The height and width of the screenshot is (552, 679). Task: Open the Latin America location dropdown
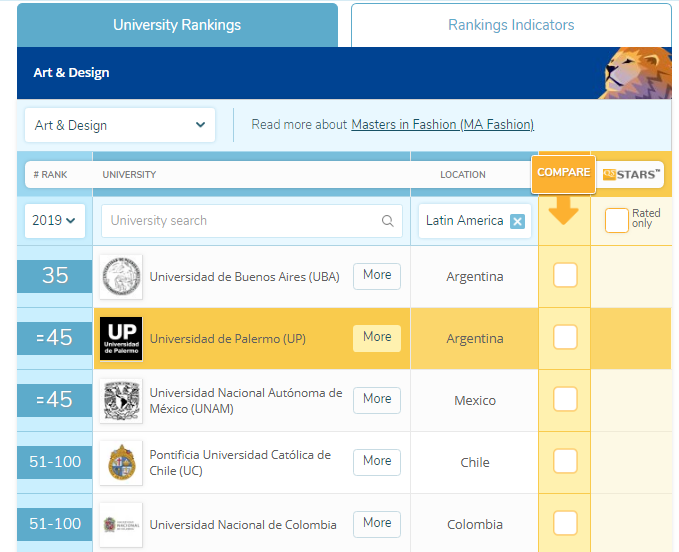[x=475, y=221]
